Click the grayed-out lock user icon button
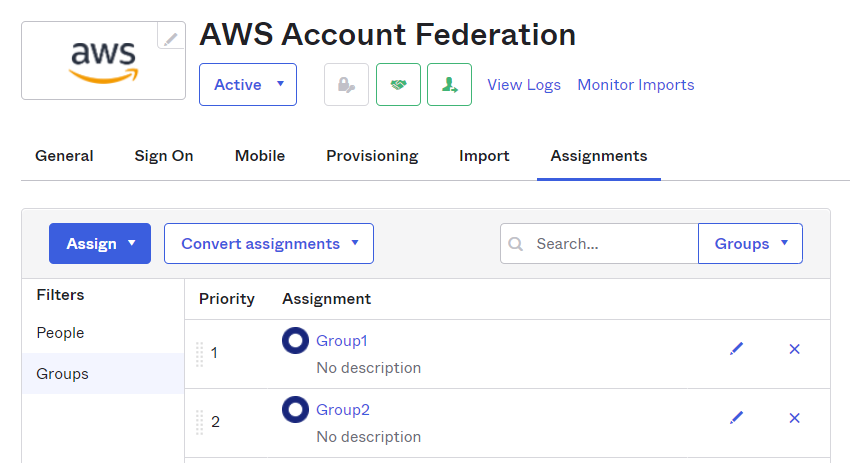Image resolution: width=850 pixels, height=463 pixels. click(346, 85)
